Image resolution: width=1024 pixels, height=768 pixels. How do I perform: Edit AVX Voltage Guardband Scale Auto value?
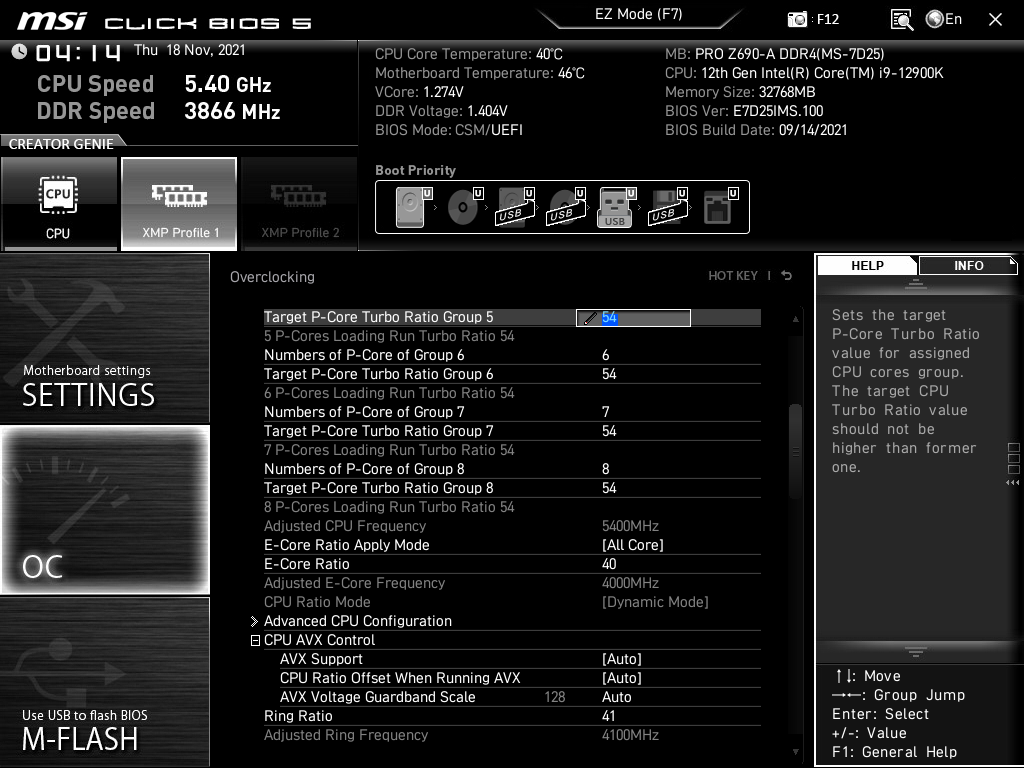(616, 697)
